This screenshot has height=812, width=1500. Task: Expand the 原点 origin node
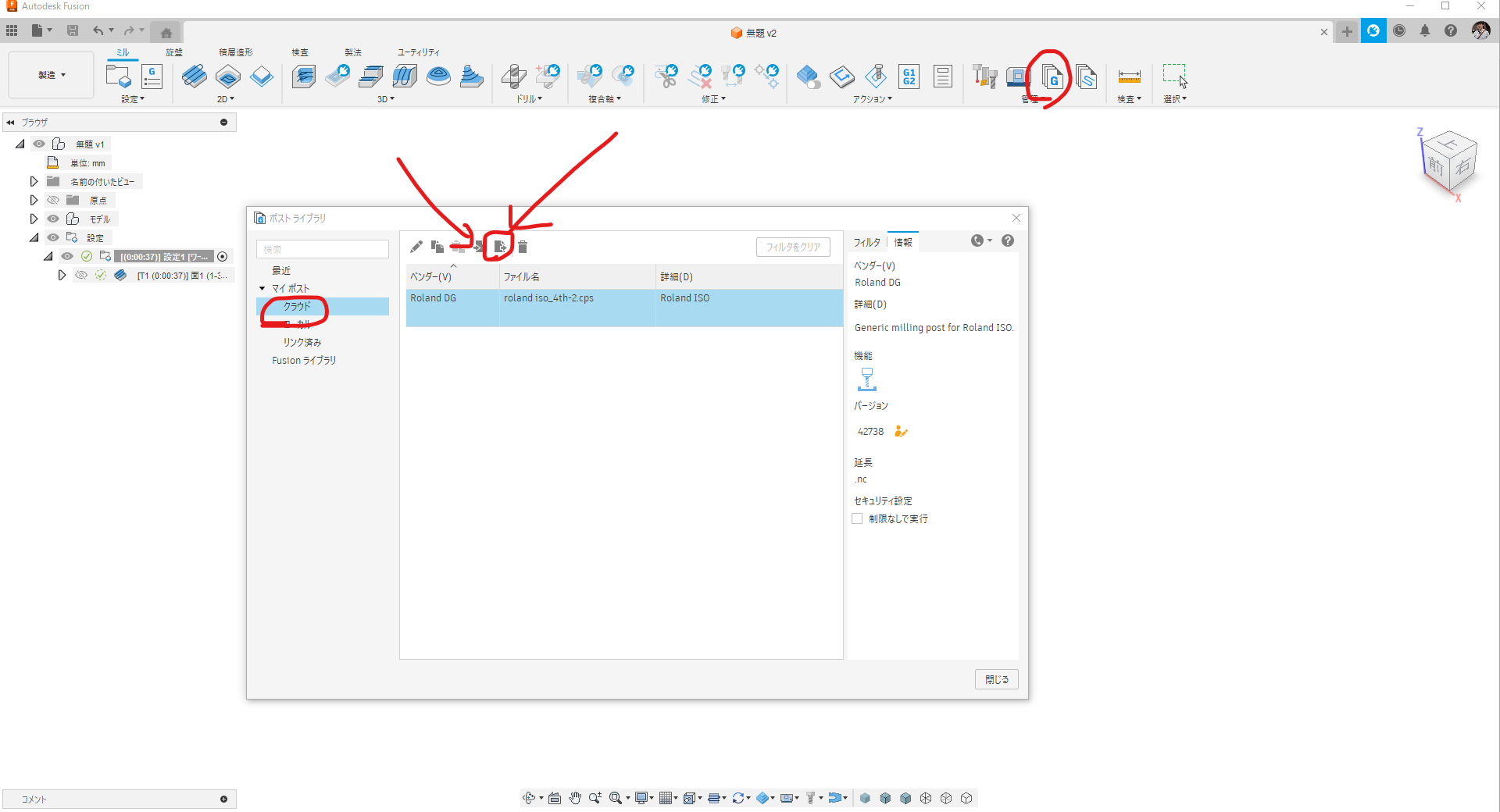pyautogui.click(x=34, y=200)
